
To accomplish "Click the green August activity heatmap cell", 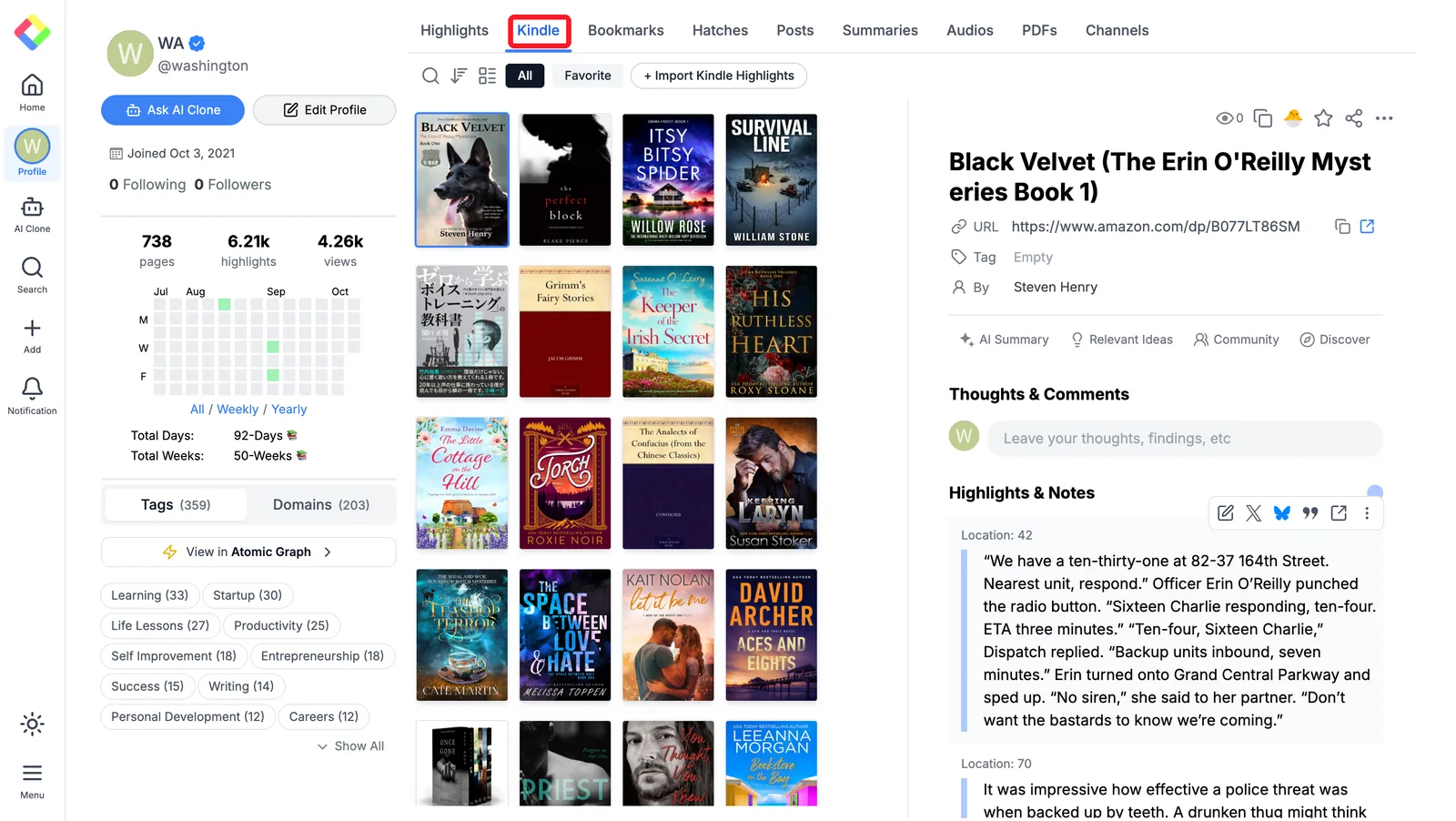I will click(224, 305).
